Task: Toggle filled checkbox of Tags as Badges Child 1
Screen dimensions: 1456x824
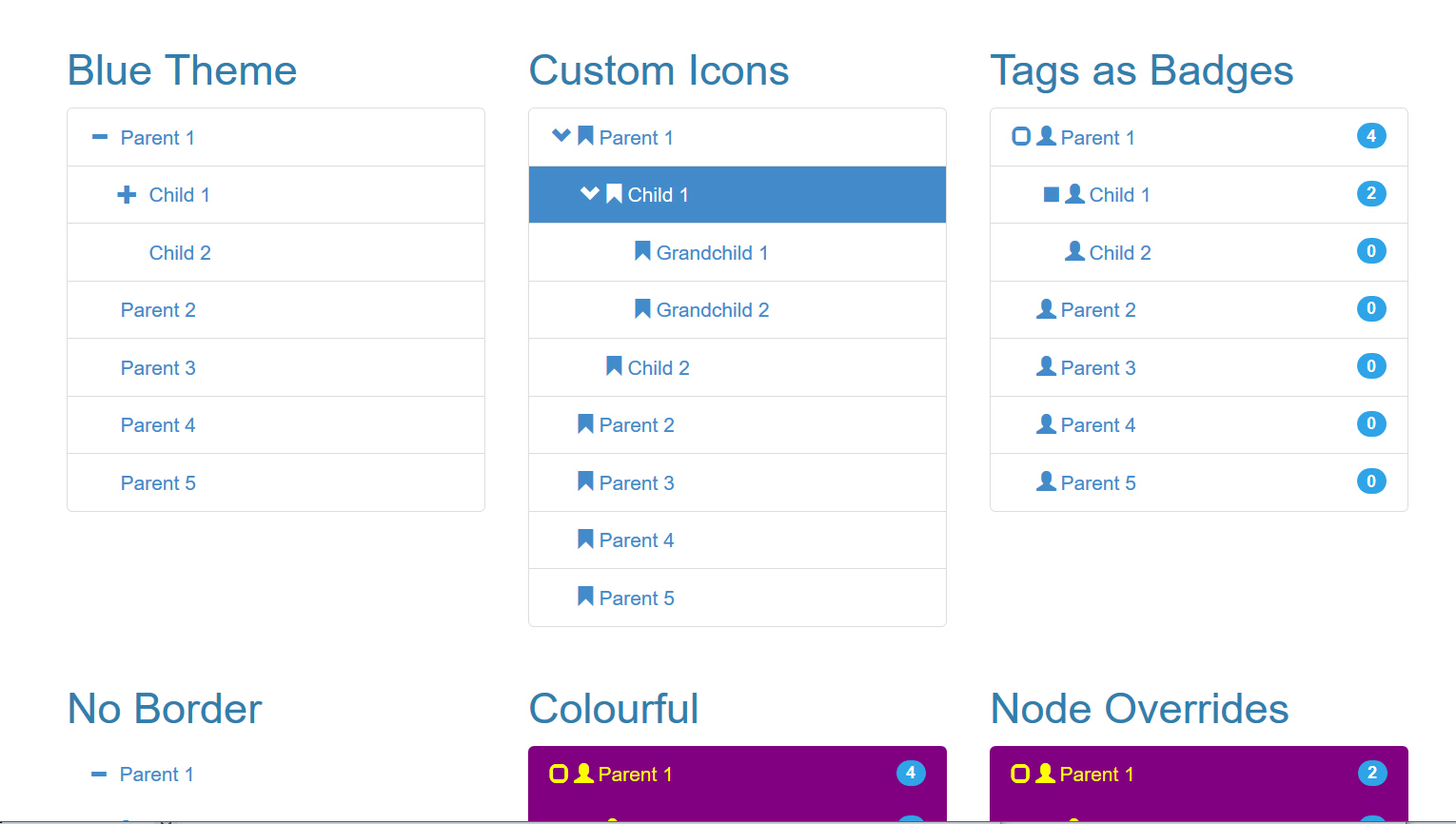Action: [x=1052, y=194]
